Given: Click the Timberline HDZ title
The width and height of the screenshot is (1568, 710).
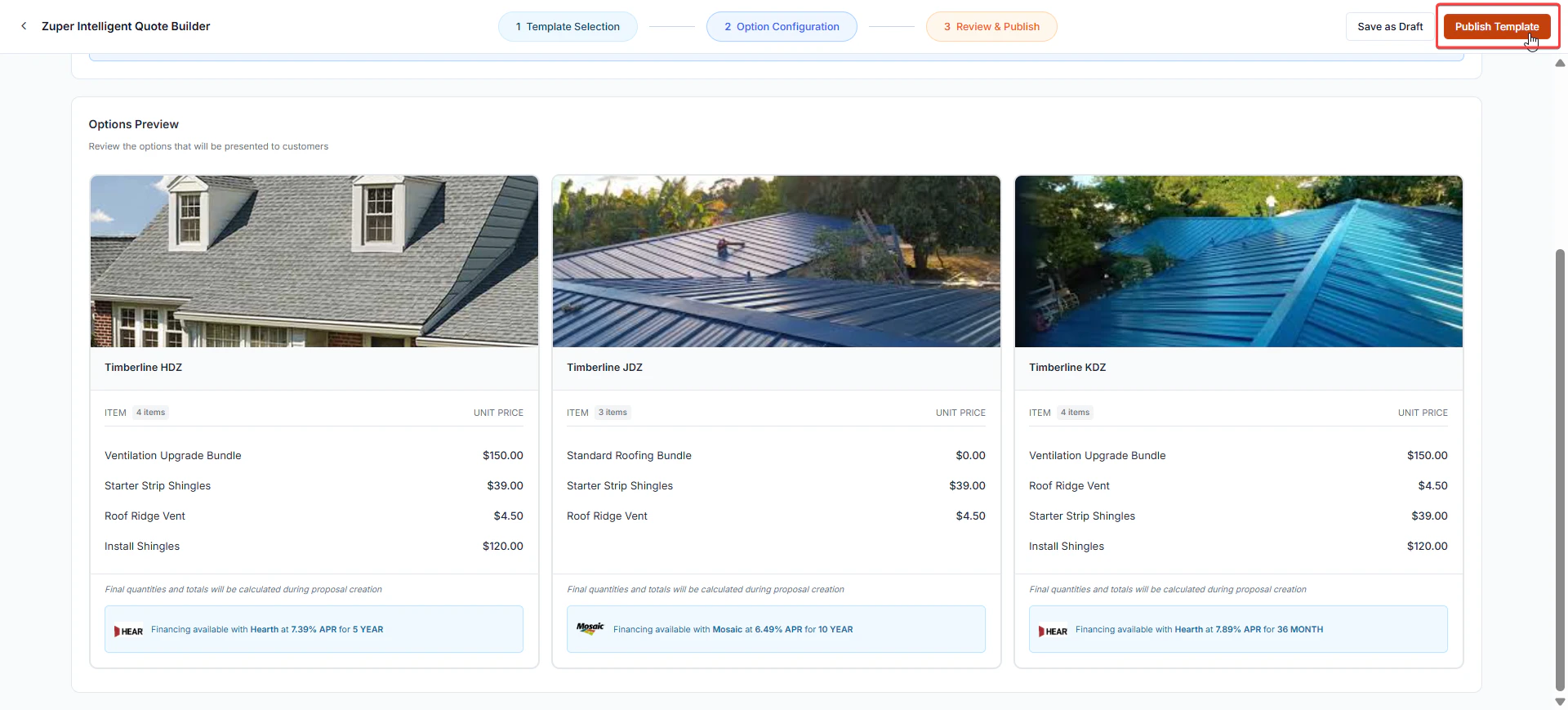Looking at the screenshot, I should click(x=144, y=368).
